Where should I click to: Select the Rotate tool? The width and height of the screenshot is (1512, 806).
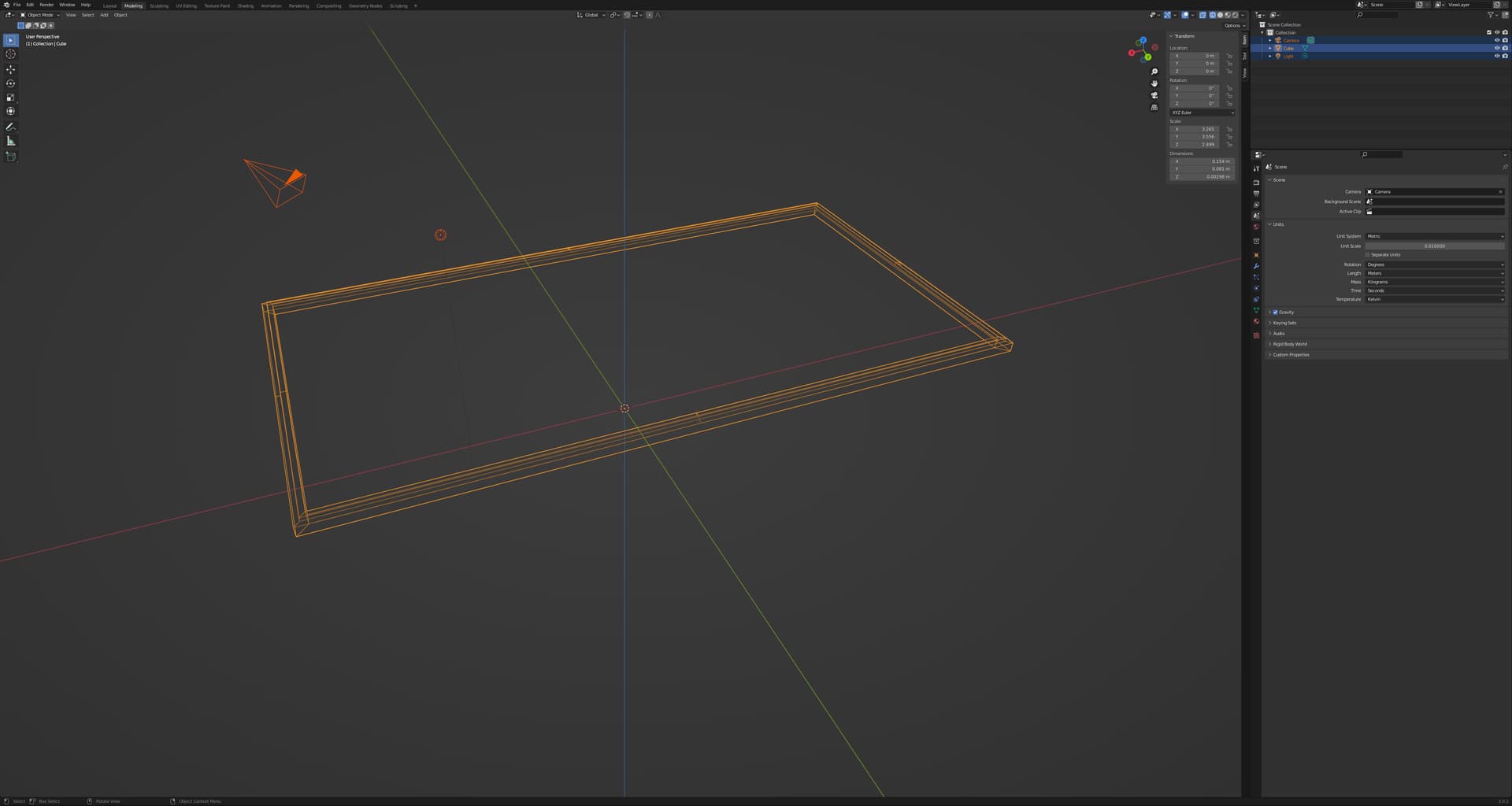pyautogui.click(x=11, y=83)
